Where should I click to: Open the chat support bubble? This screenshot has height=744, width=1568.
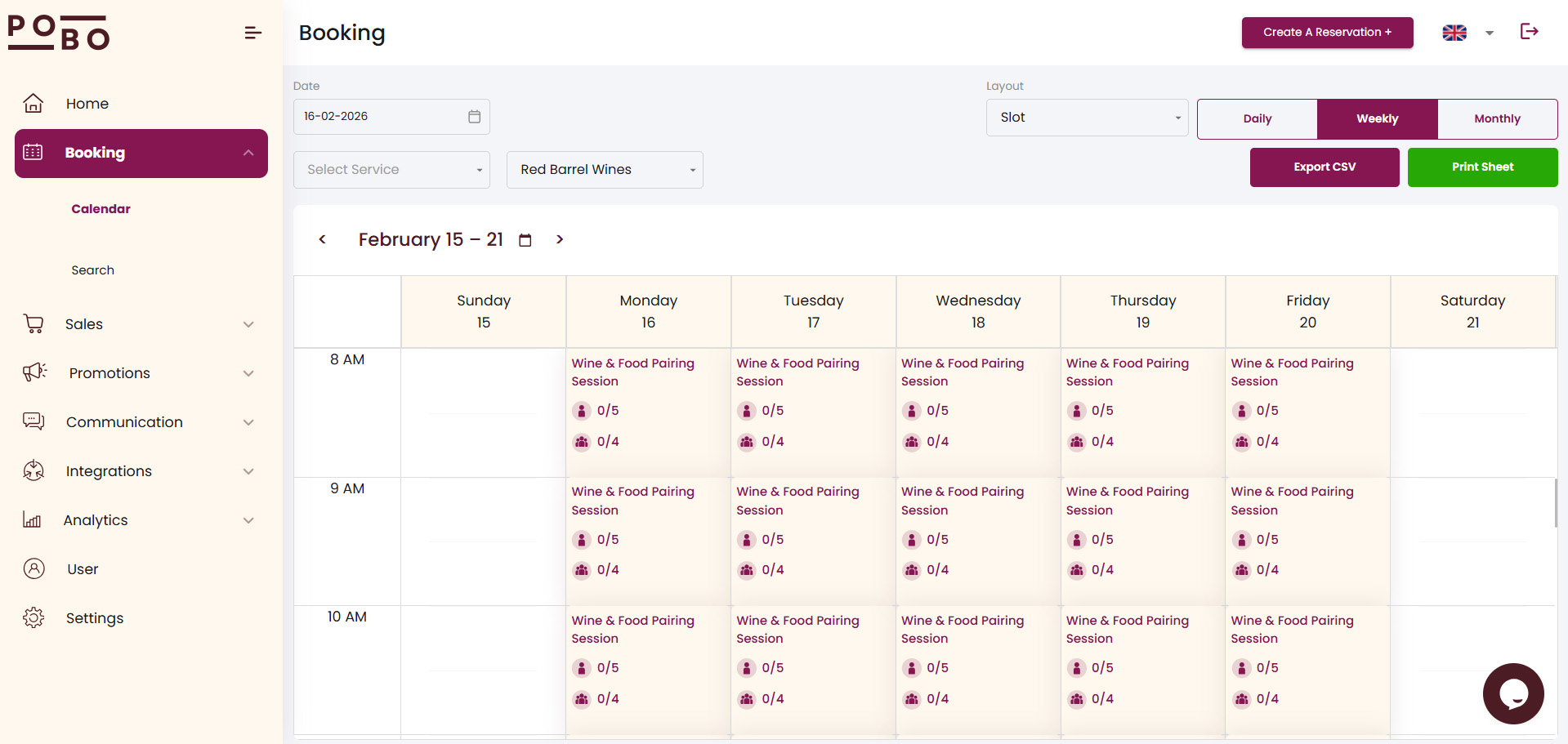(x=1512, y=693)
